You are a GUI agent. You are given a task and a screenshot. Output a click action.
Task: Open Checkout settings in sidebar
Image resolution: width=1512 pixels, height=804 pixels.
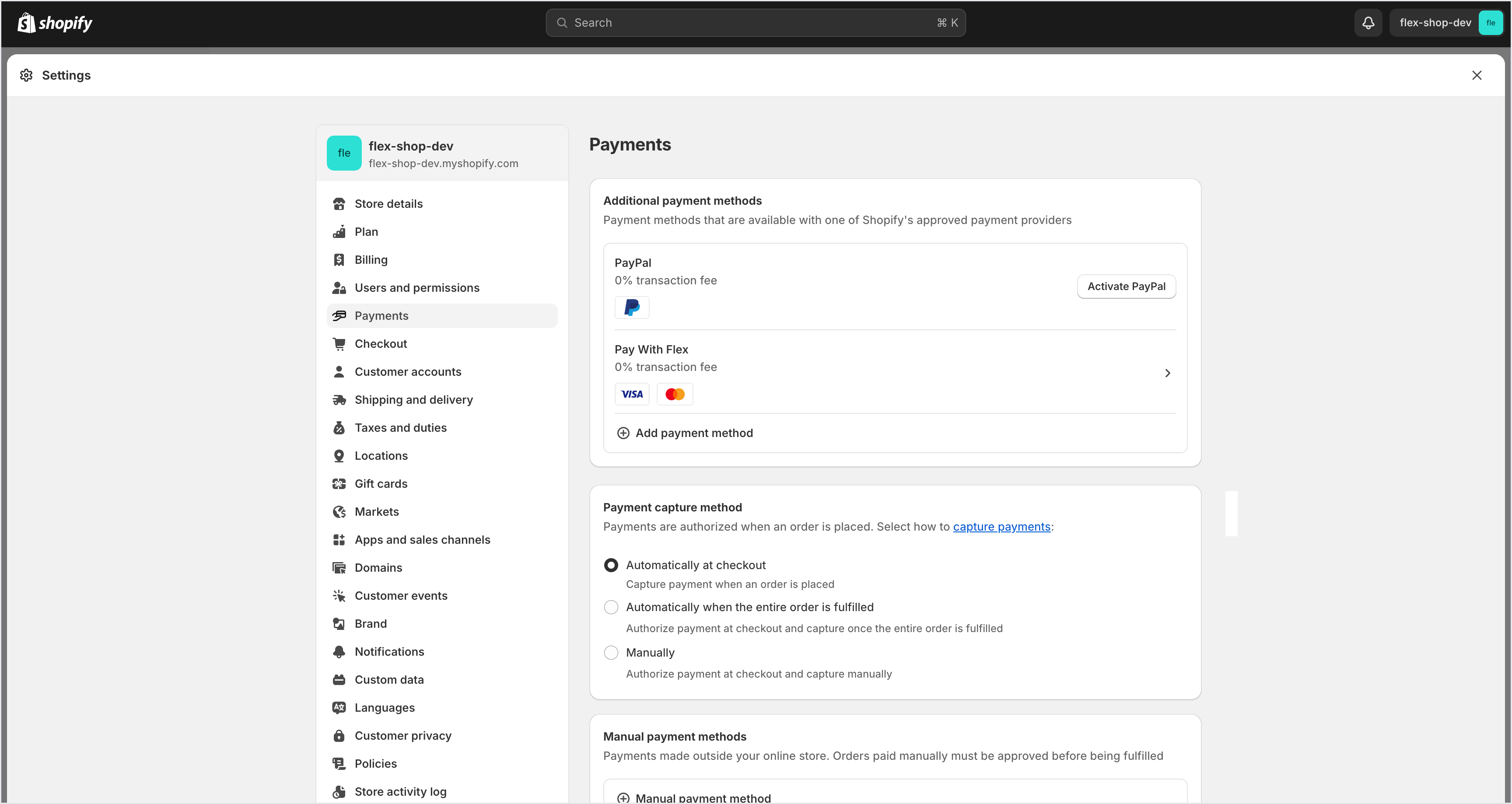click(x=380, y=344)
